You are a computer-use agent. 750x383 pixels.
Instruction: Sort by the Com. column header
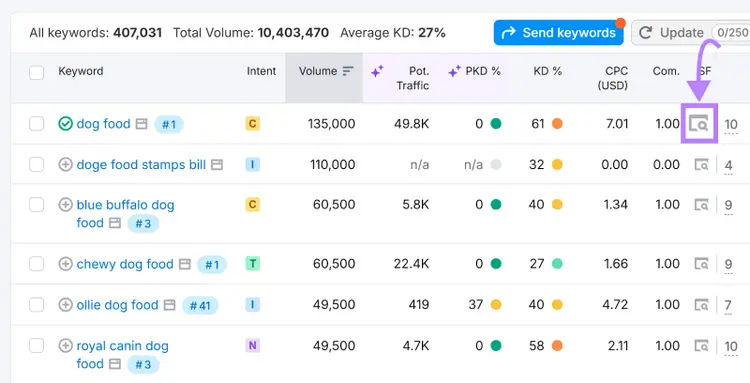[666, 71]
